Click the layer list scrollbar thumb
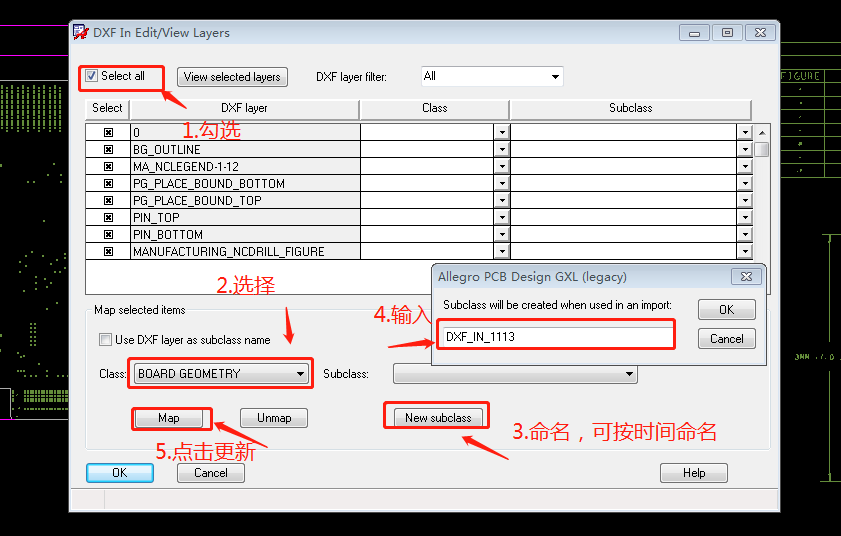841x536 pixels. click(x=762, y=149)
